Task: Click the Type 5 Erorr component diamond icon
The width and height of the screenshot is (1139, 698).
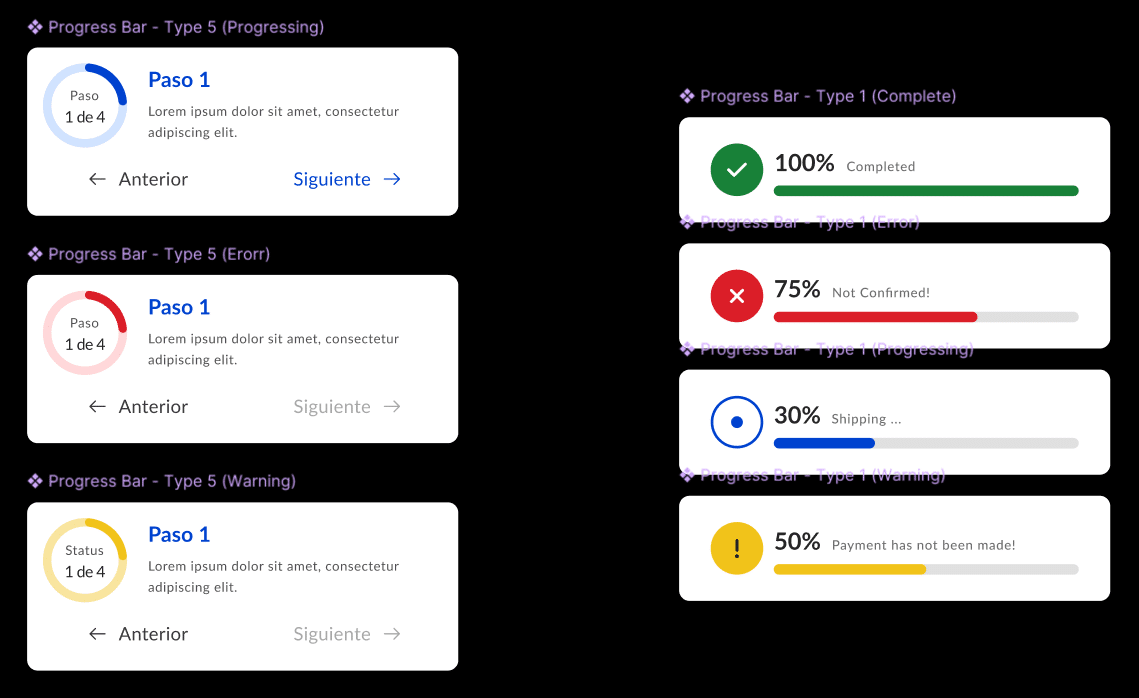Action: click(35, 254)
